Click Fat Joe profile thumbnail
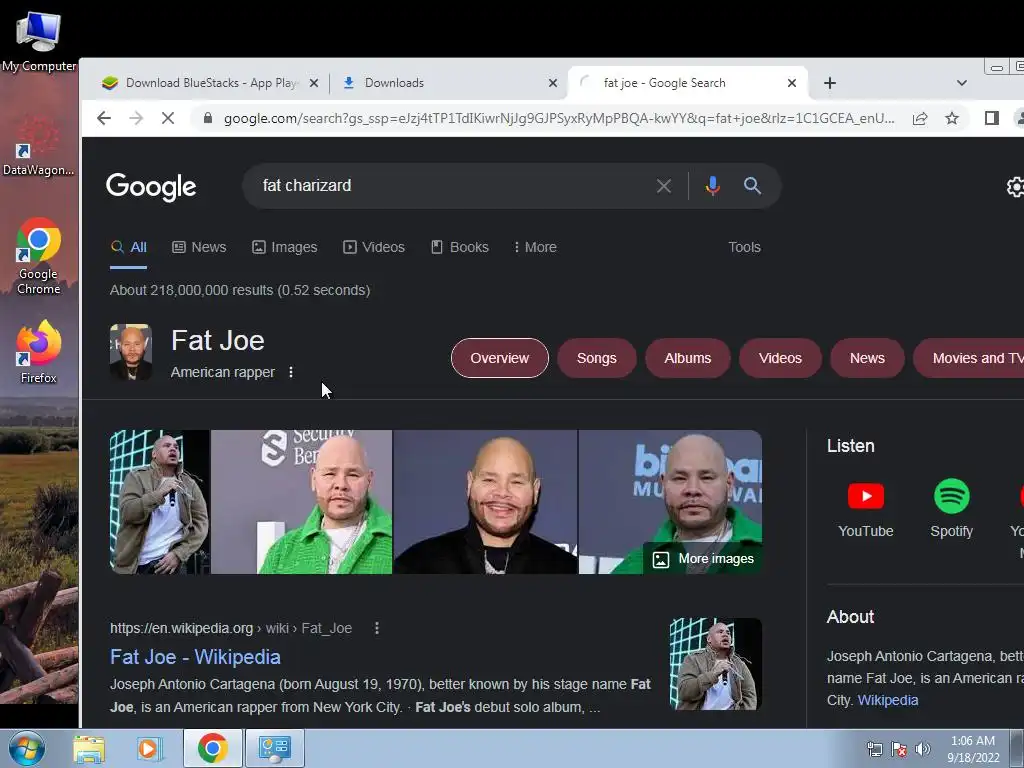The width and height of the screenshot is (1024, 768). point(131,352)
